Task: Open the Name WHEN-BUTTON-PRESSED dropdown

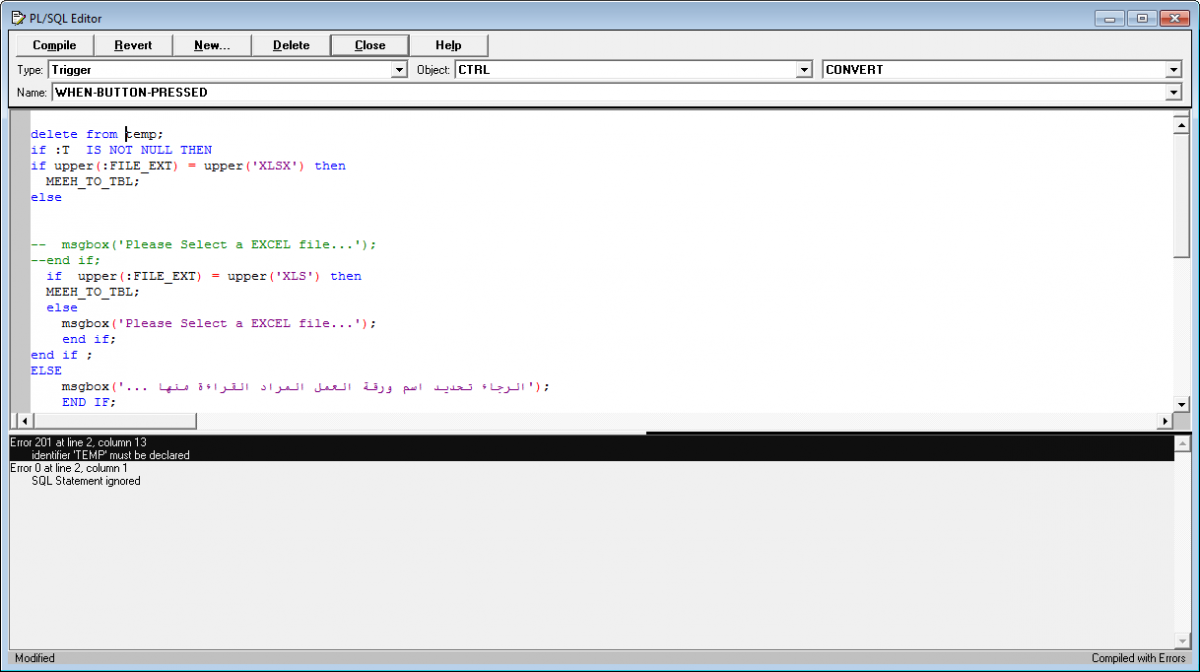Action: 1174,92
